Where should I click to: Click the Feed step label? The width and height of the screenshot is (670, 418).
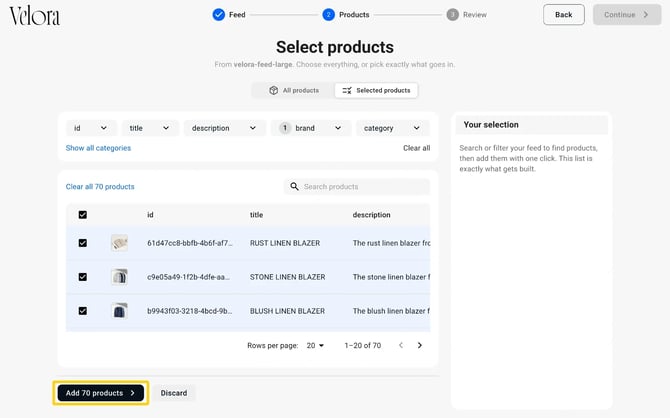pos(237,15)
